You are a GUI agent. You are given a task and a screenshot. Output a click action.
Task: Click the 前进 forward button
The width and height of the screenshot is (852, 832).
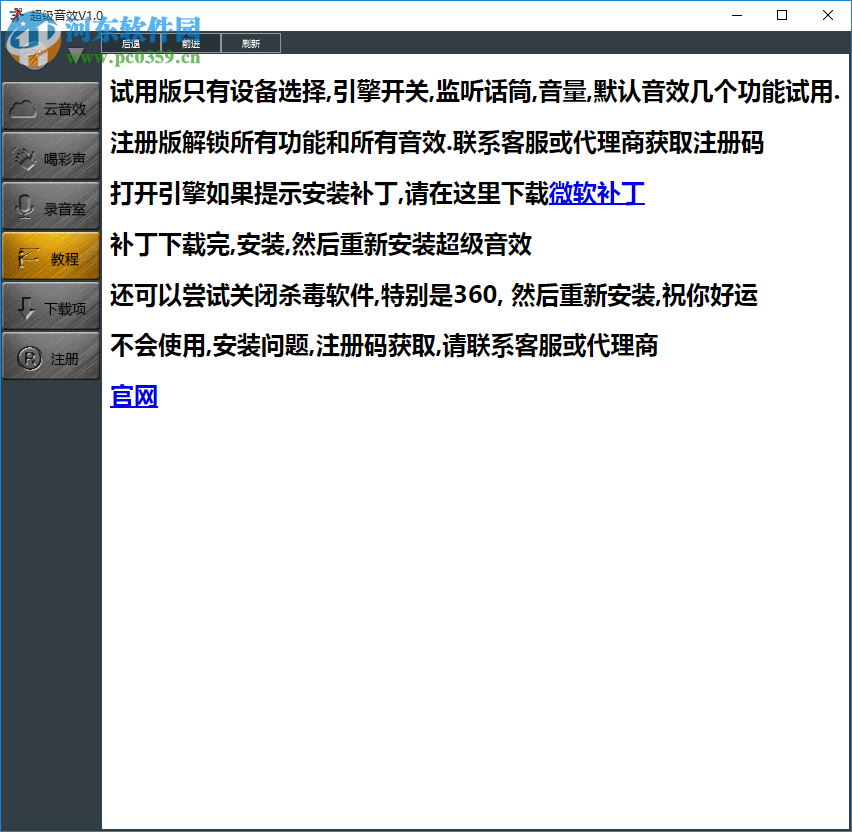click(x=190, y=43)
